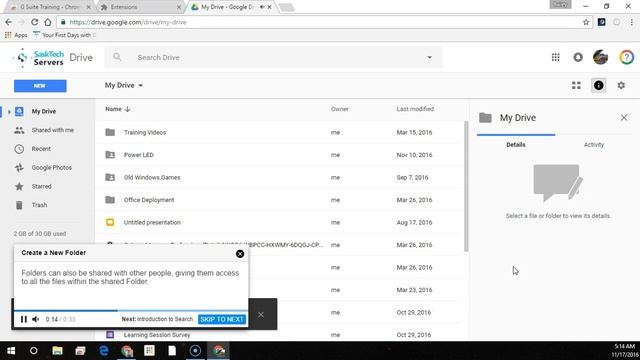Open Starred in the sidebar
Screen dimensions: 640x360
click(42, 187)
